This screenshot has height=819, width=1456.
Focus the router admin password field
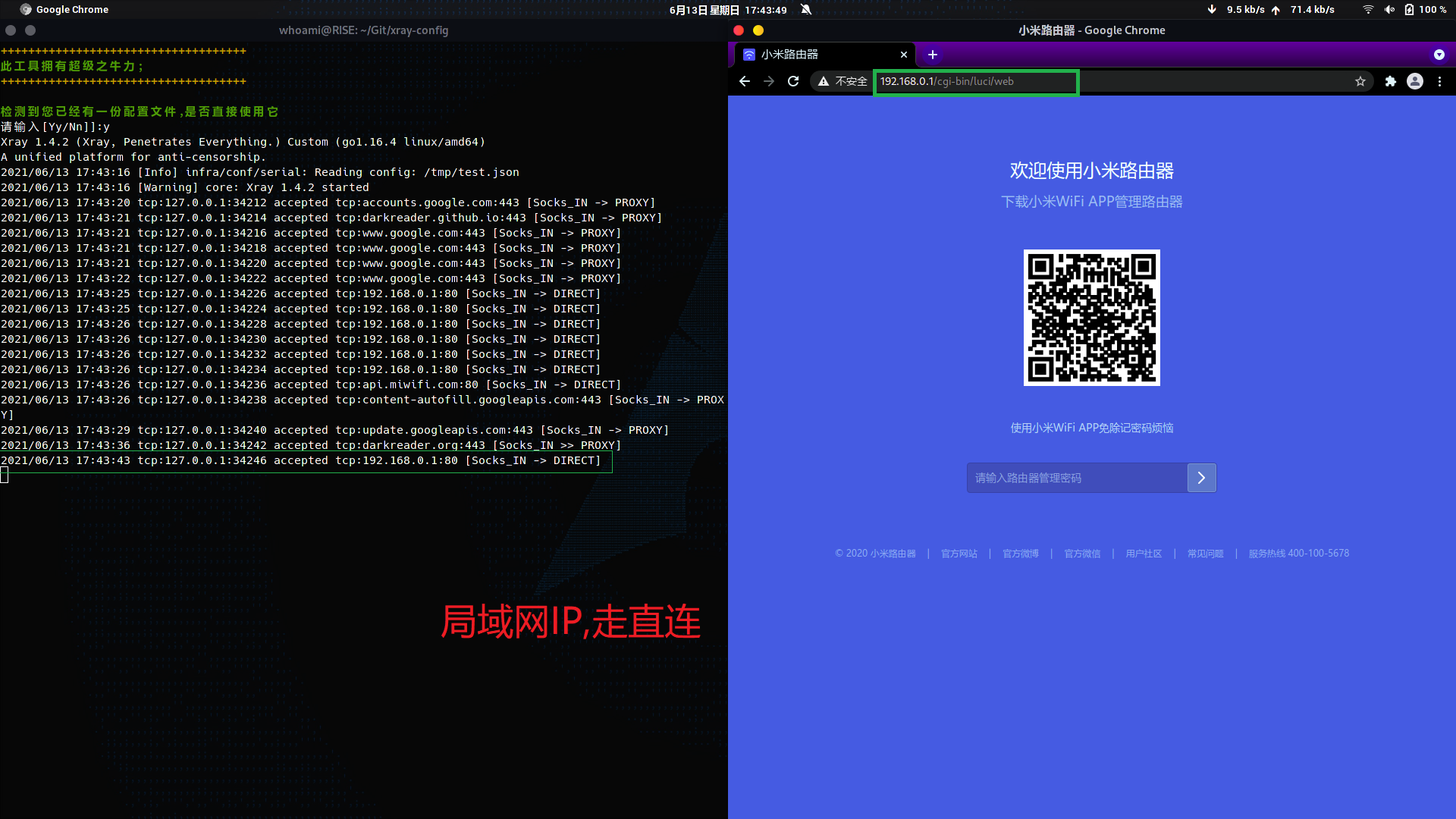pyautogui.click(x=1077, y=478)
